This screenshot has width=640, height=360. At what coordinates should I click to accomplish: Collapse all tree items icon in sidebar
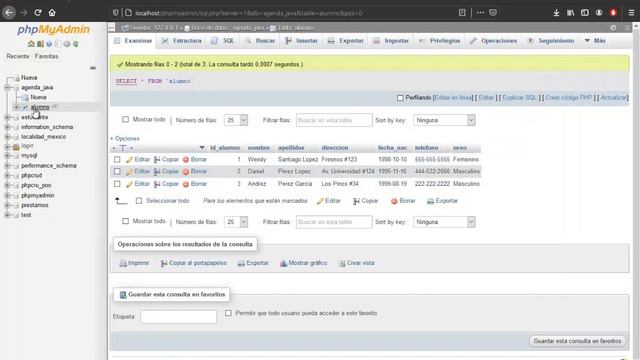coord(93,68)
